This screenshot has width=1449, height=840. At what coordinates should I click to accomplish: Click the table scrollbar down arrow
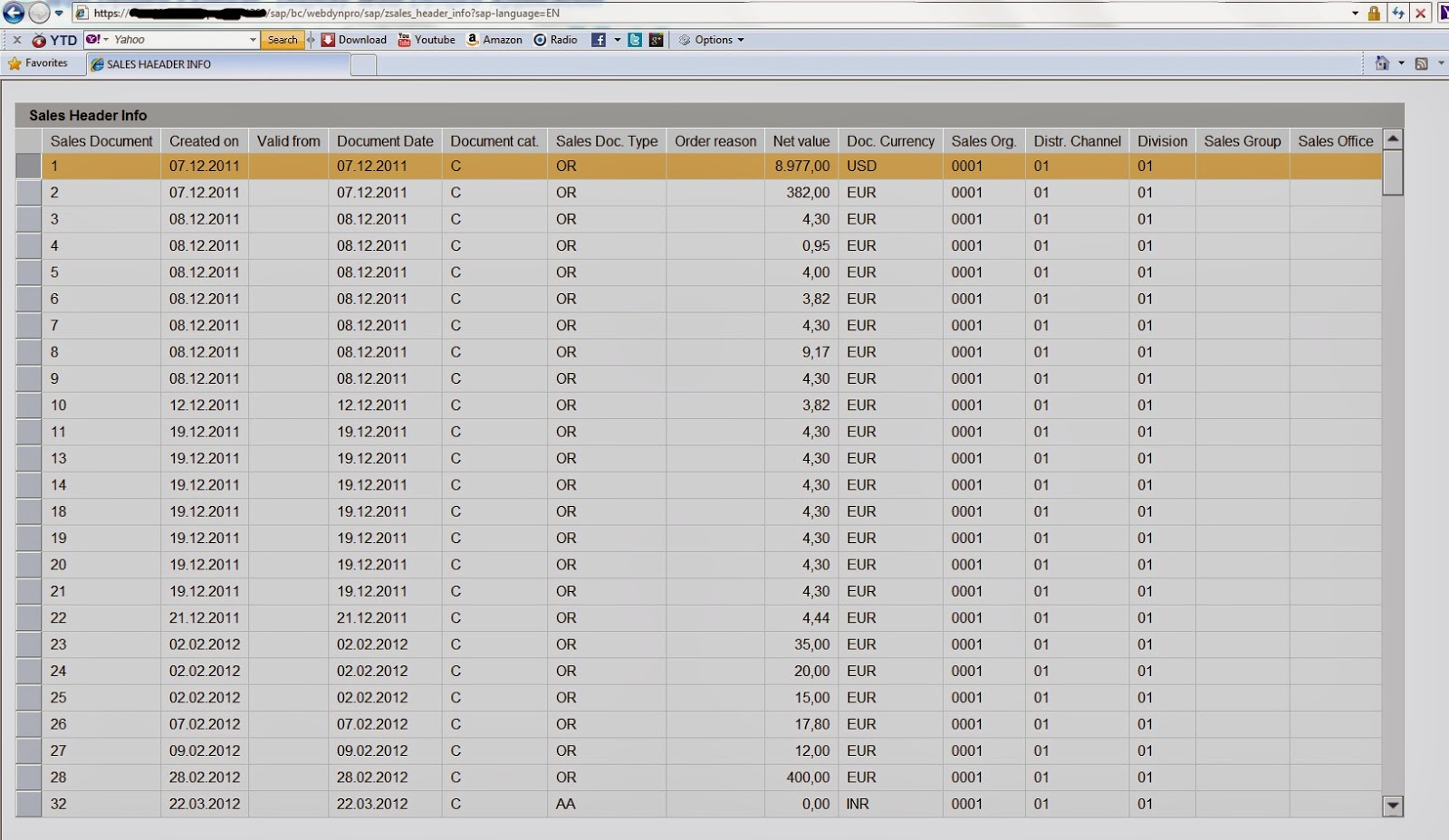pos(1393,805)
